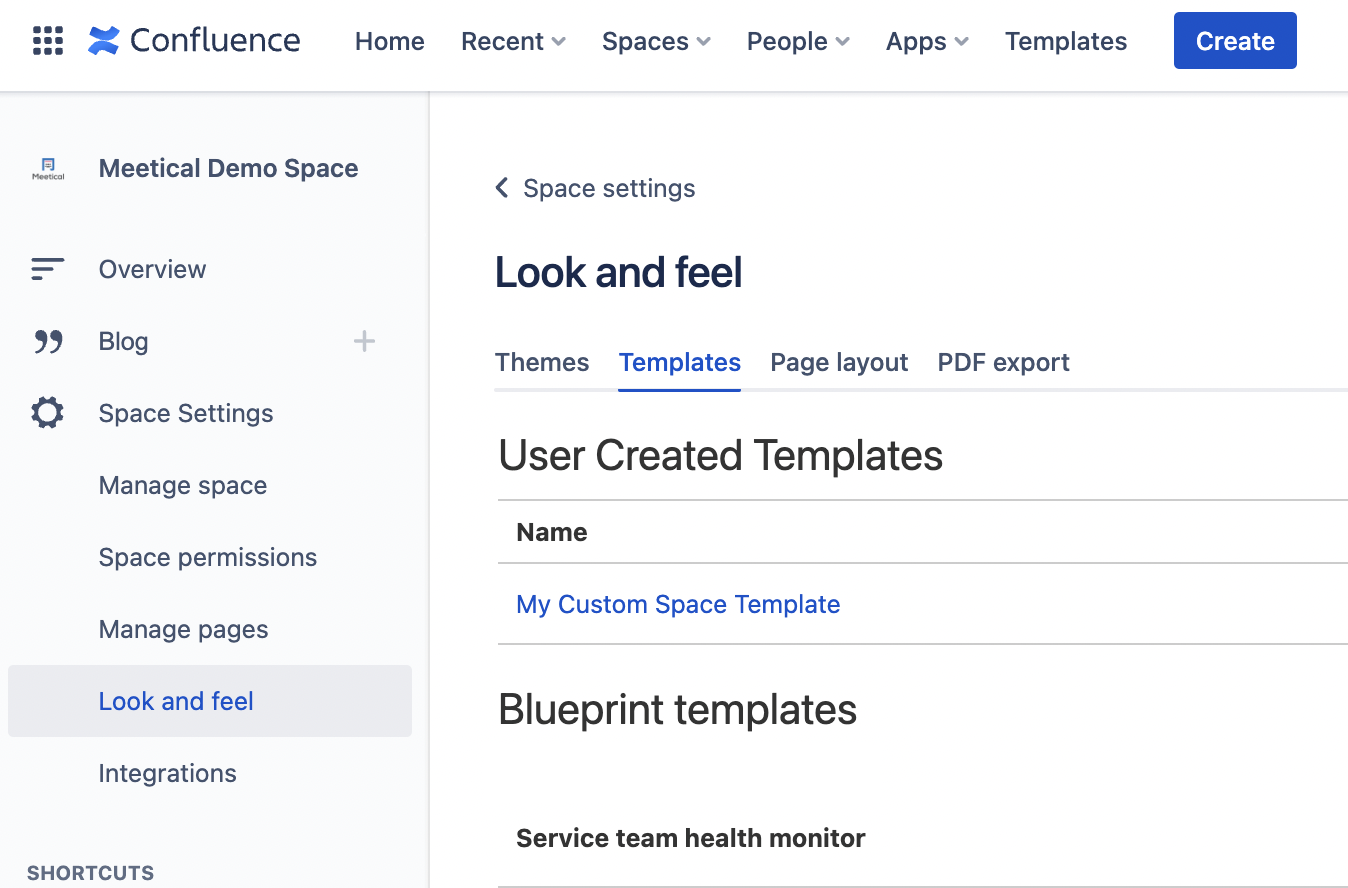Open the Spaces dropdown menu

pos(656,41)
